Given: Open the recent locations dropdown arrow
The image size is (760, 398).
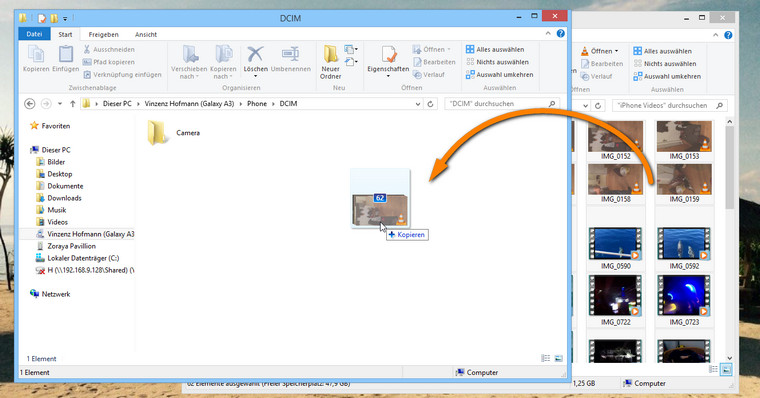Looking at the screenshot, I should tap(60, 104).
